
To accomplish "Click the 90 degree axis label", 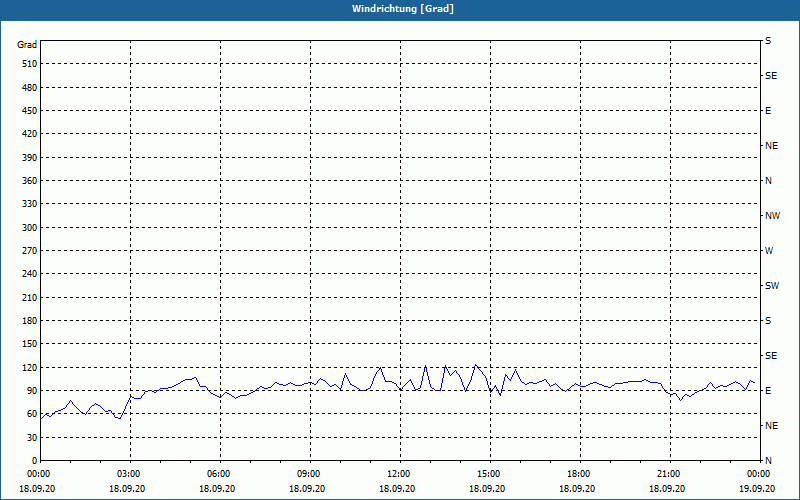I will click(x=32, y=391).
